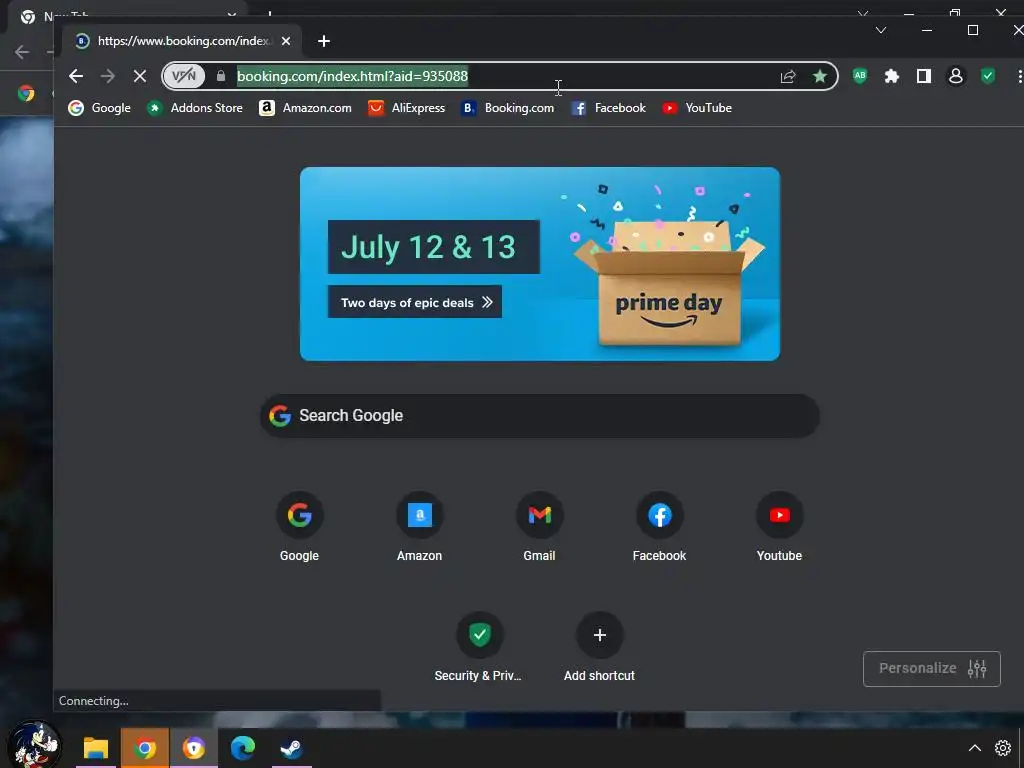Open Chrome's three-dot menu
Screen dimensions: 1024x768
click(1019, 76)
